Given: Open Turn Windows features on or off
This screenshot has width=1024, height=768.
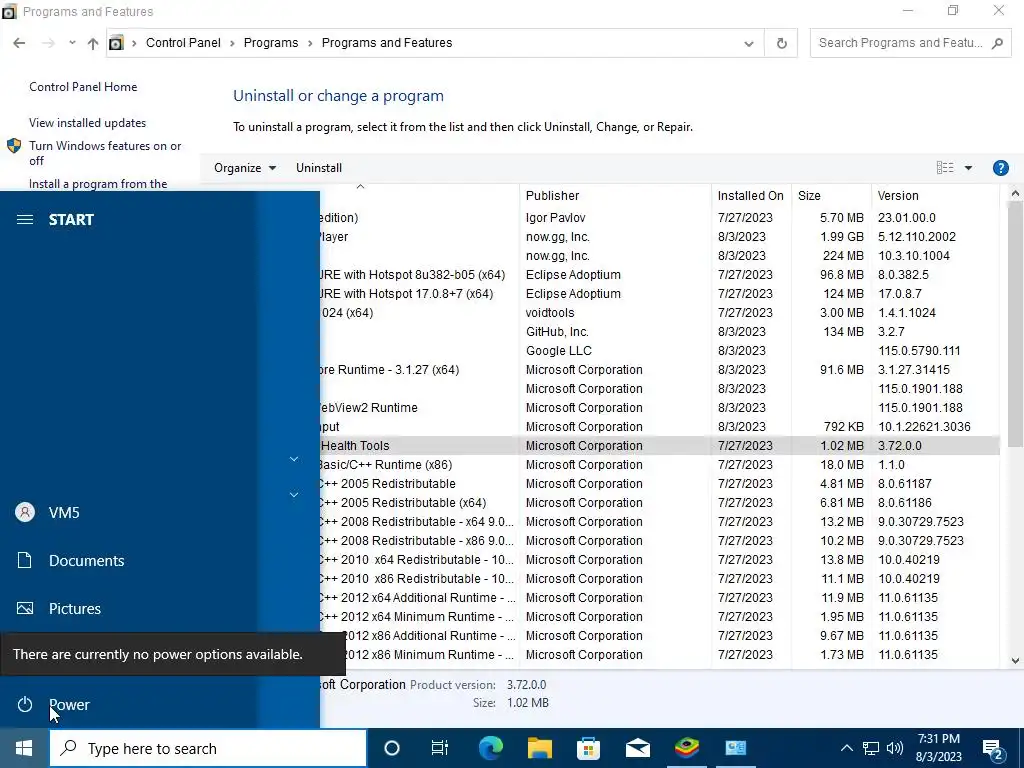Looking at the screenshot, I should point(105,153).
